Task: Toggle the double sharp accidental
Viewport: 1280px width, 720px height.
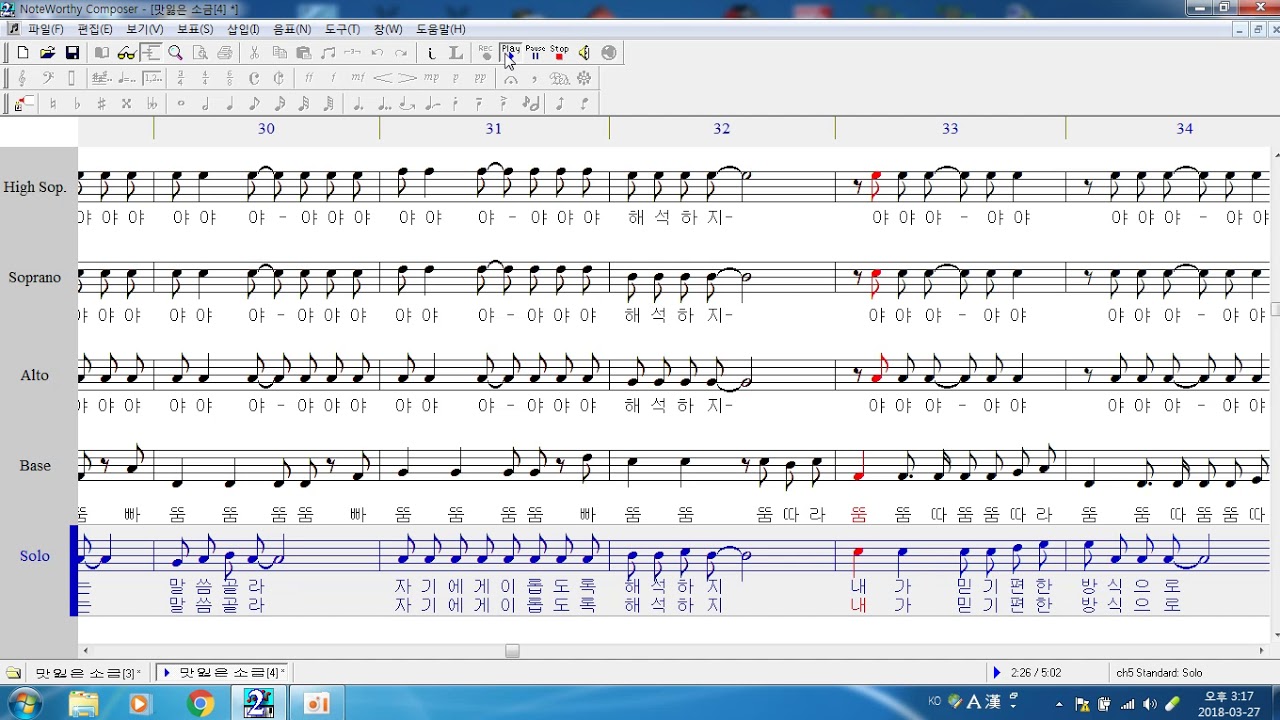Action: (126, 104)
